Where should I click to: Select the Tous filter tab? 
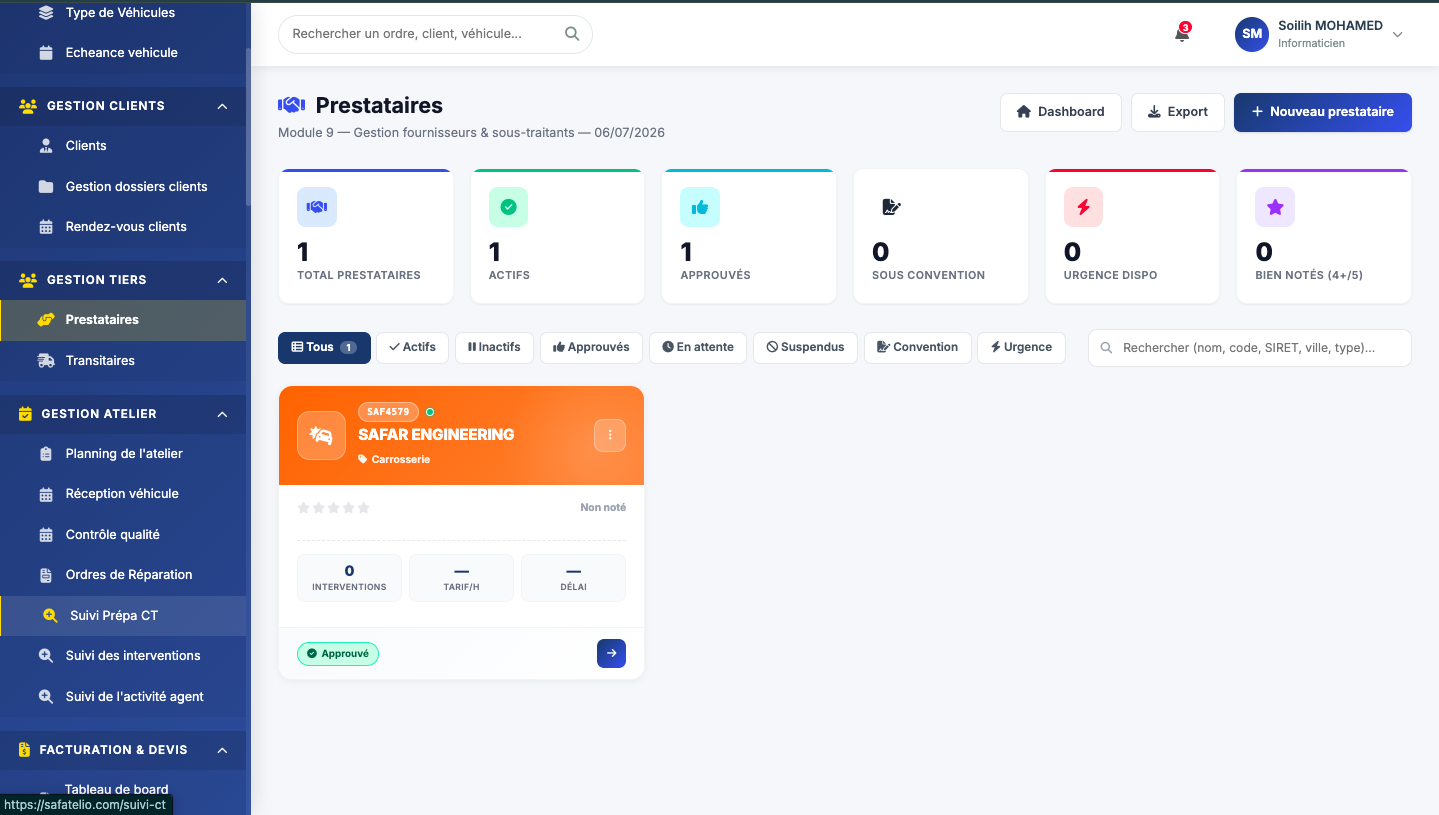[324, 347]
